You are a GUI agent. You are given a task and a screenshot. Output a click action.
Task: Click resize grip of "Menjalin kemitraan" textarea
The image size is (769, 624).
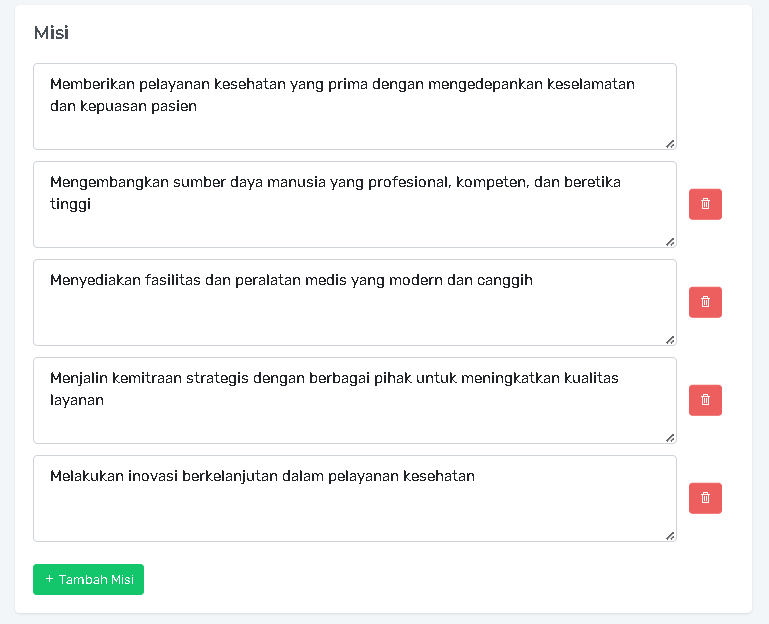click(x=669, y=437)
